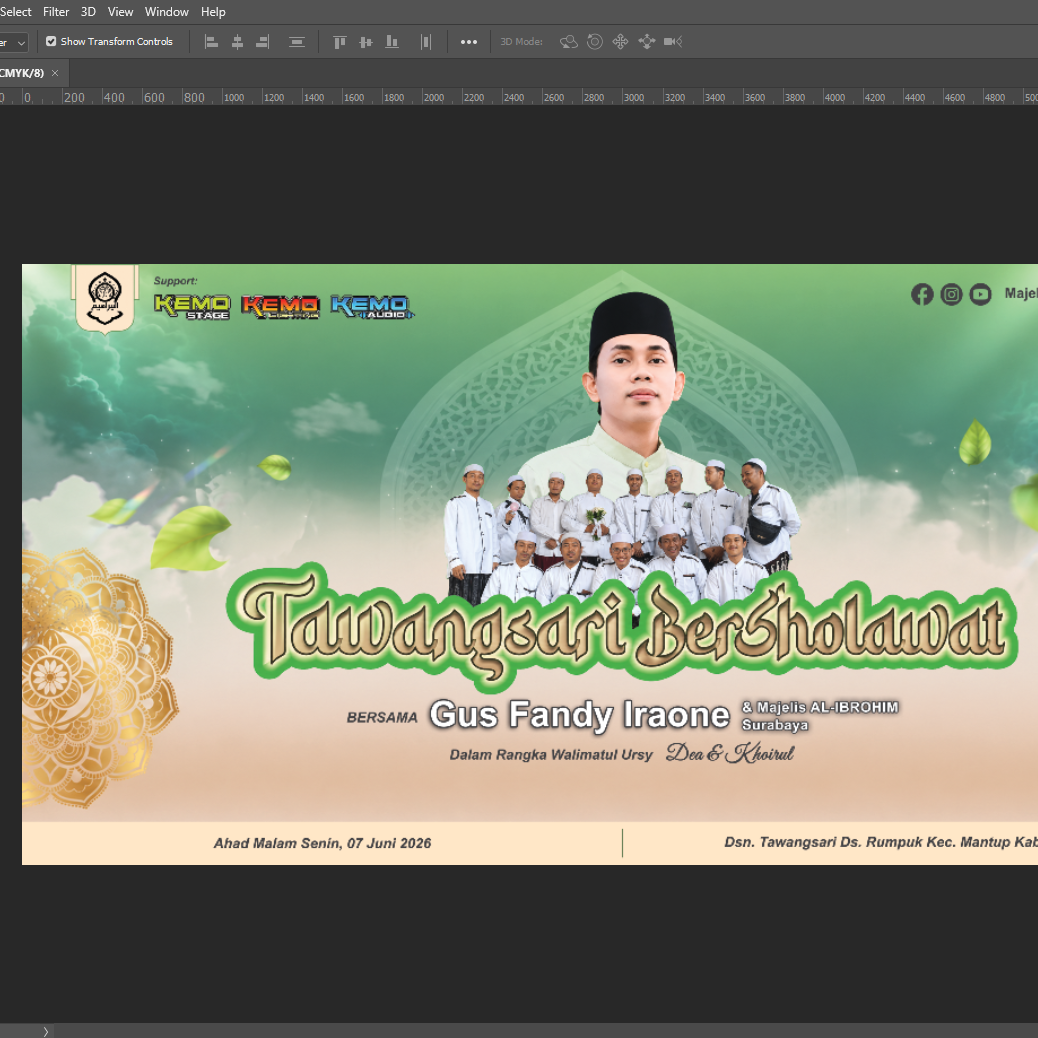The height and width of the screenshot is (1038, 1038).
Task: Expand the status bar arrow at bottom
Action: coord(46,1031)
